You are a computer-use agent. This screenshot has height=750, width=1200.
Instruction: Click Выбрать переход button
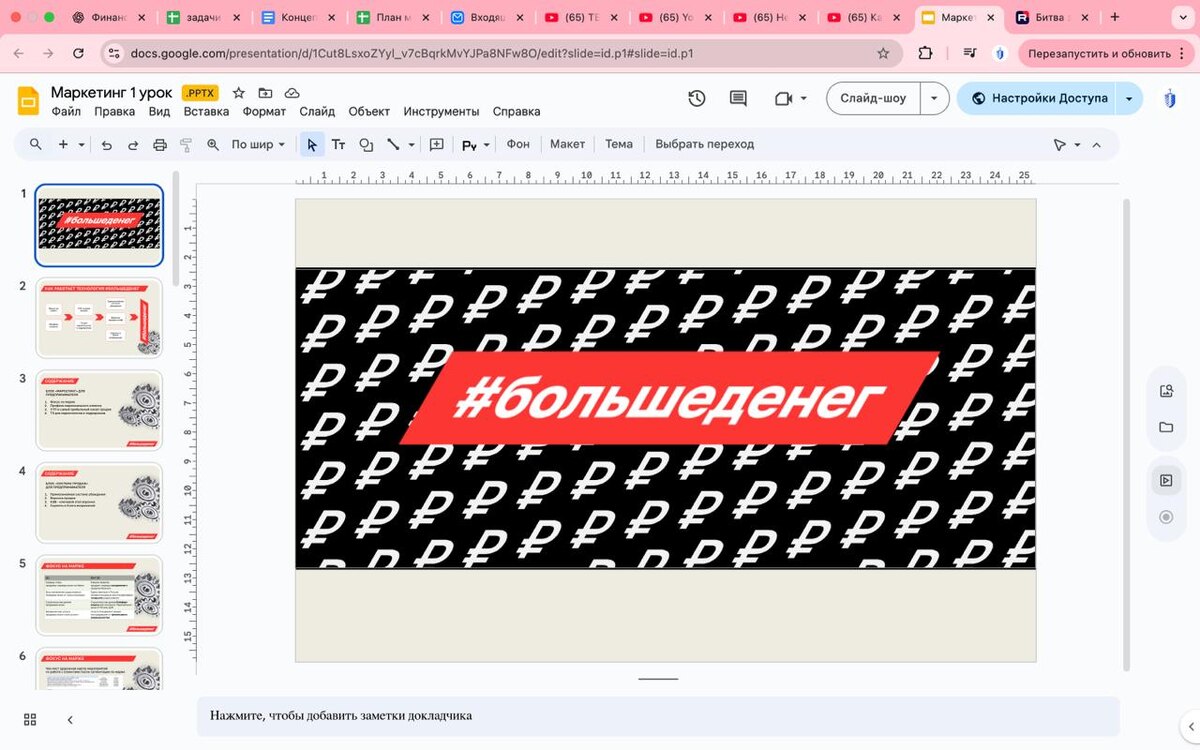[705, 144]
